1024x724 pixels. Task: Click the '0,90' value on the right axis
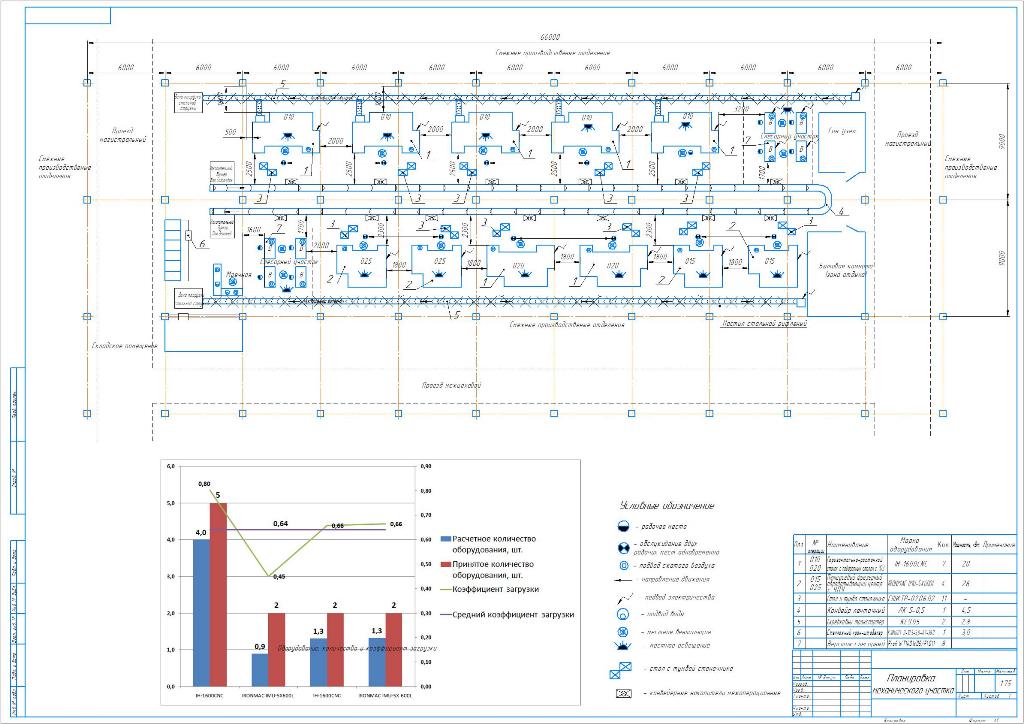point(426,466)
